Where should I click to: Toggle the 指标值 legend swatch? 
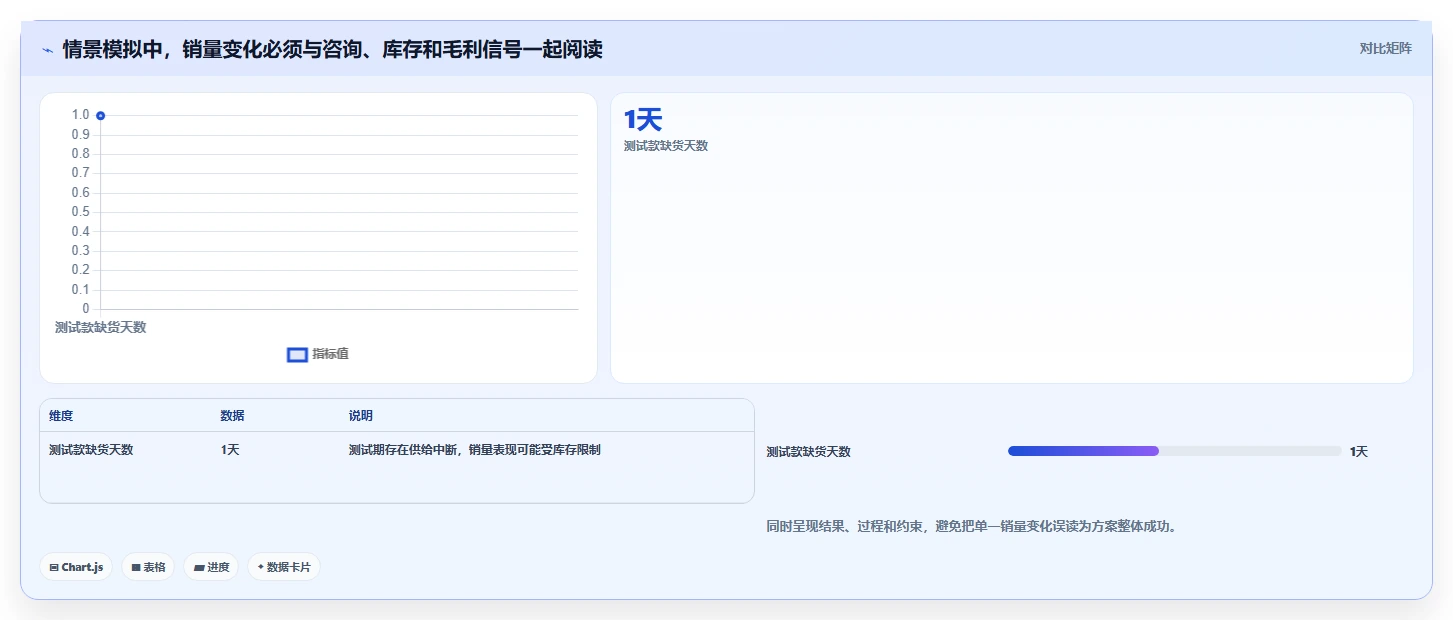pyautogui.click(x=297, y=354)
